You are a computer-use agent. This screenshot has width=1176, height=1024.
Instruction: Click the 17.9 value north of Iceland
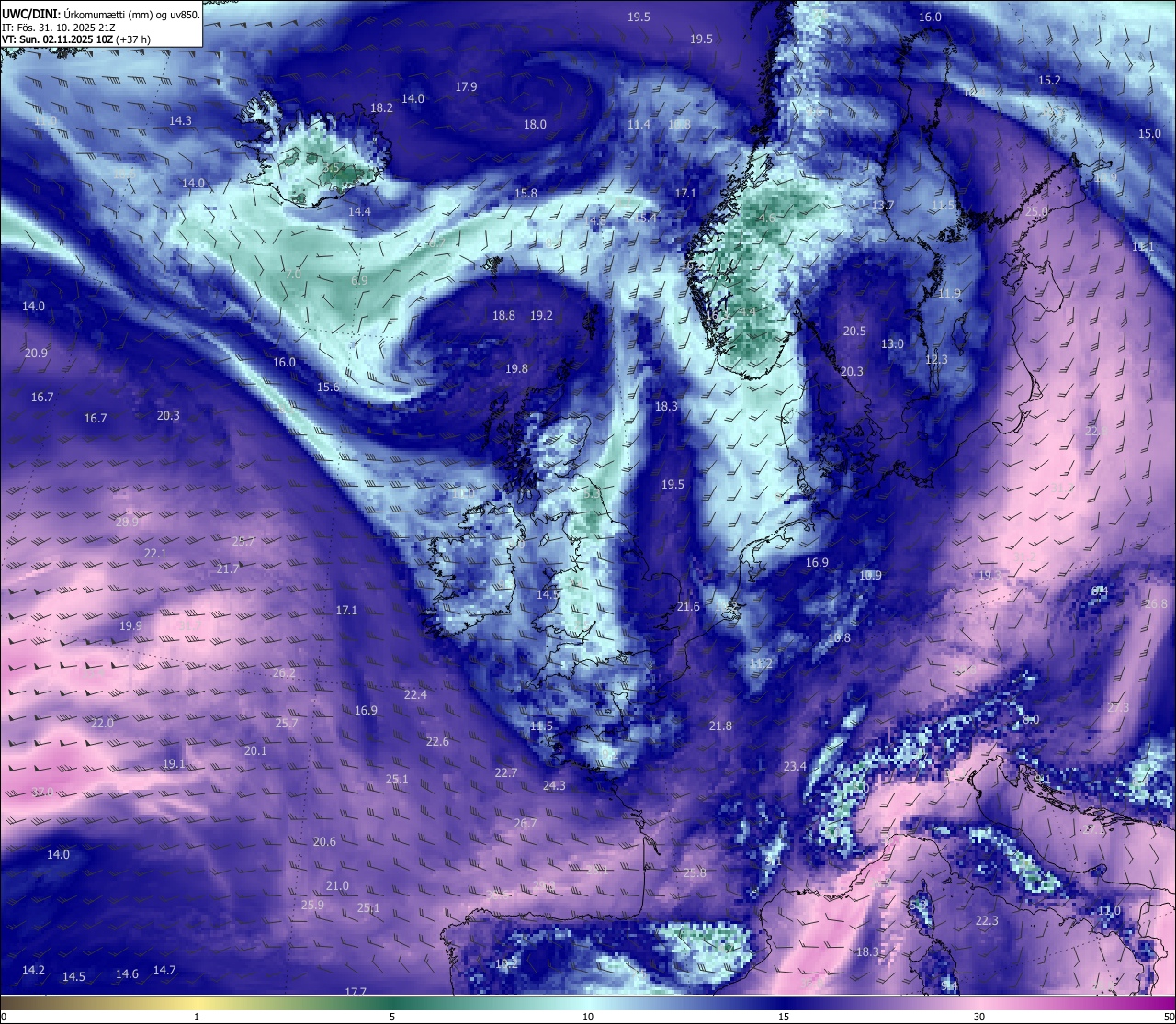point(466,87)
